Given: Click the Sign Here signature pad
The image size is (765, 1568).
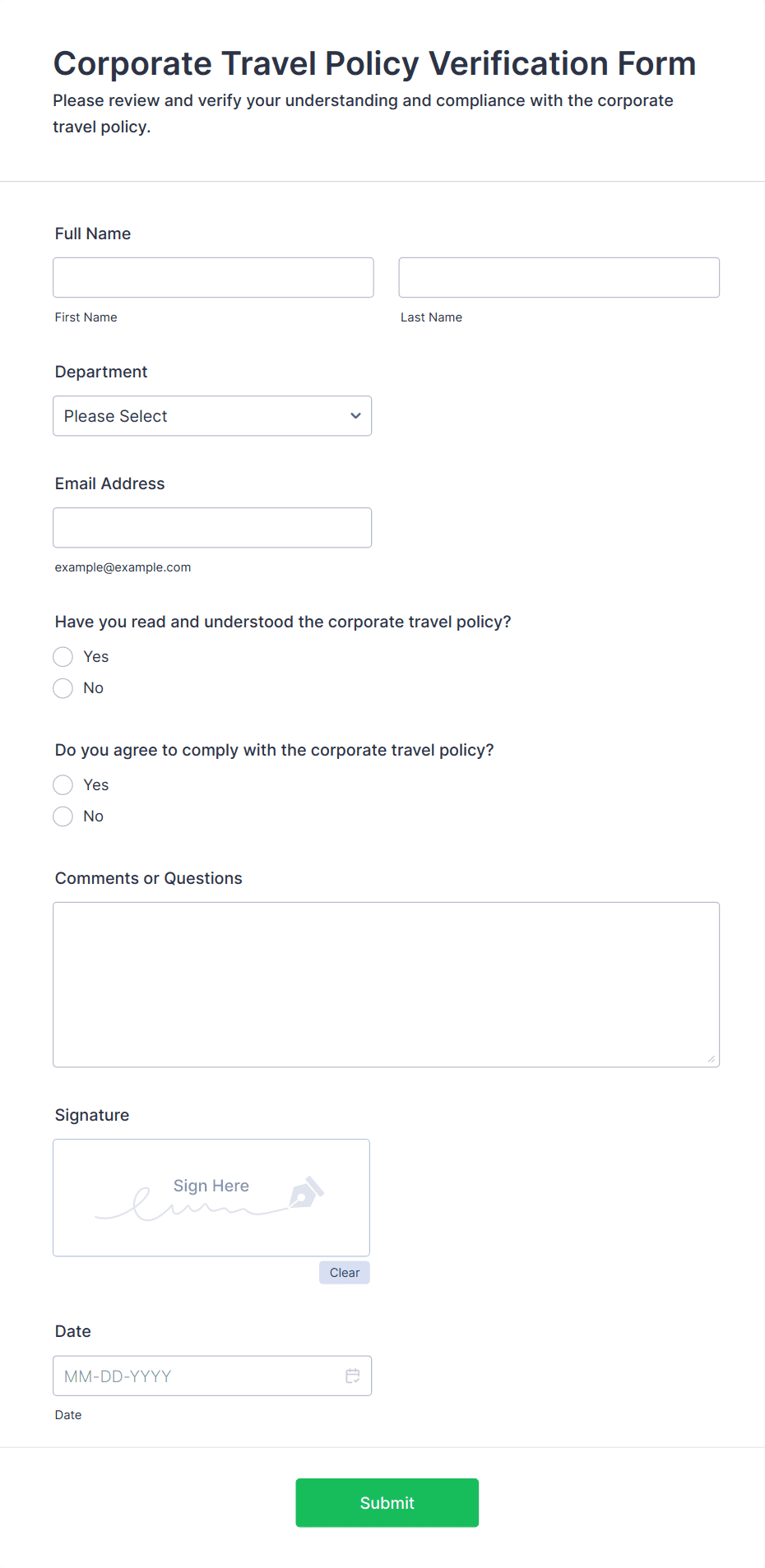Looking at the screenshot, I should (x=211, y=1197).
